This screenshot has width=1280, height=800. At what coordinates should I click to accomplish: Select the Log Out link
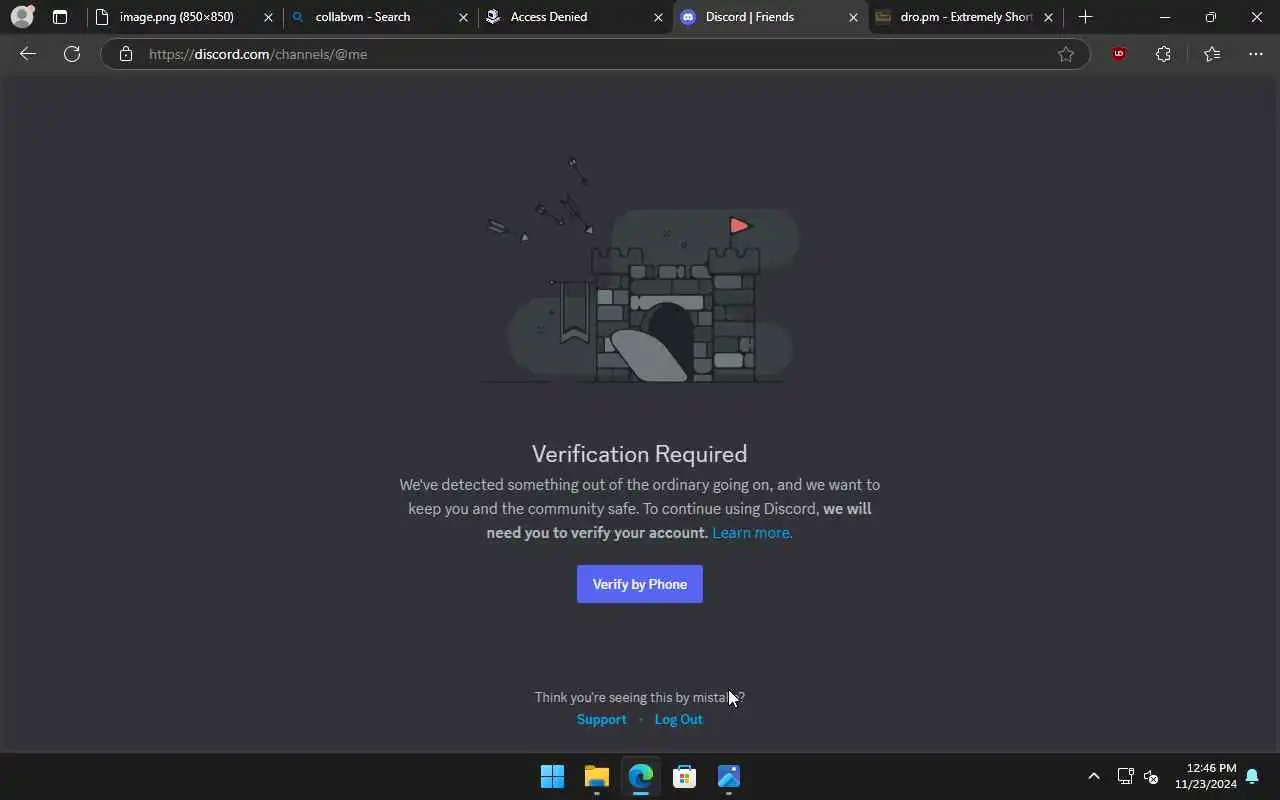pyautogui.click(x=678, y=719)
